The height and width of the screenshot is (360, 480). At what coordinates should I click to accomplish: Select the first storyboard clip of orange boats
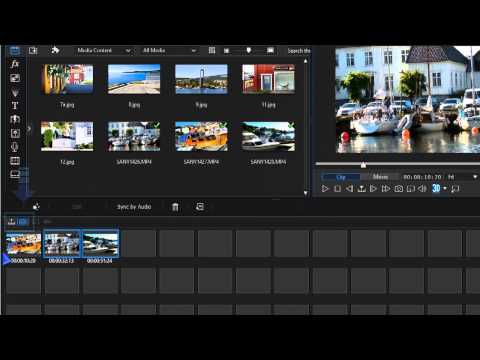click(23, 244)
